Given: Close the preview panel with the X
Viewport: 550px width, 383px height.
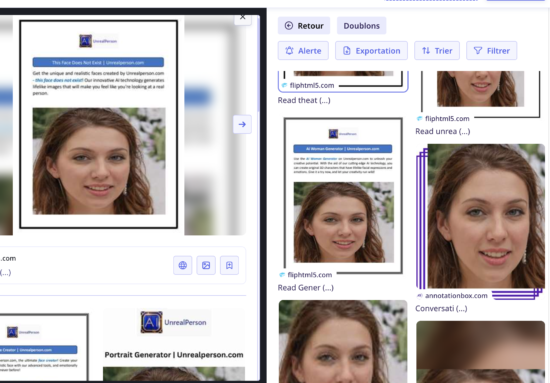Looking at the screenshot, I should tap(243, 18).
